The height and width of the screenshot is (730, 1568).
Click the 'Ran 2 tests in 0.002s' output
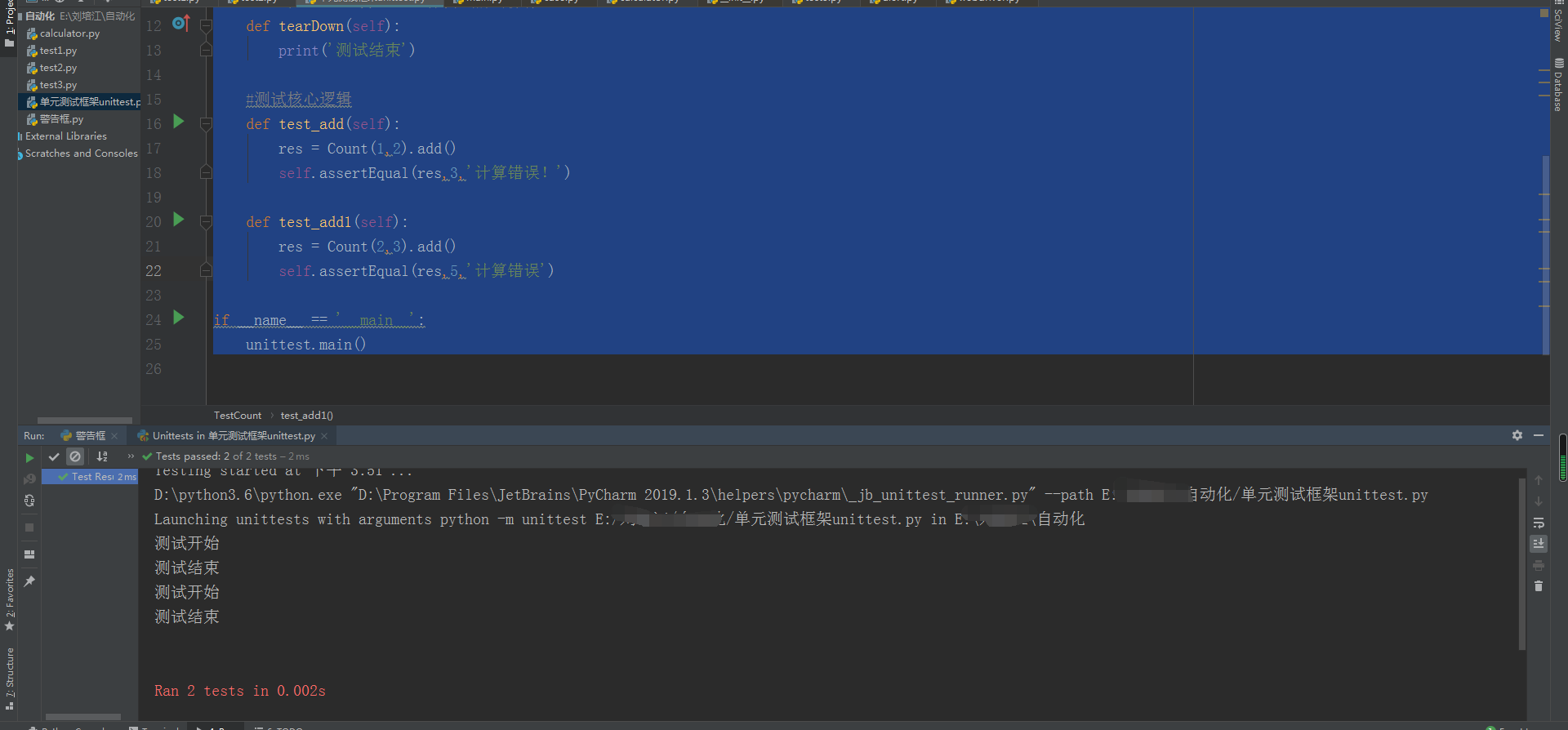click(x=240, y=691)
